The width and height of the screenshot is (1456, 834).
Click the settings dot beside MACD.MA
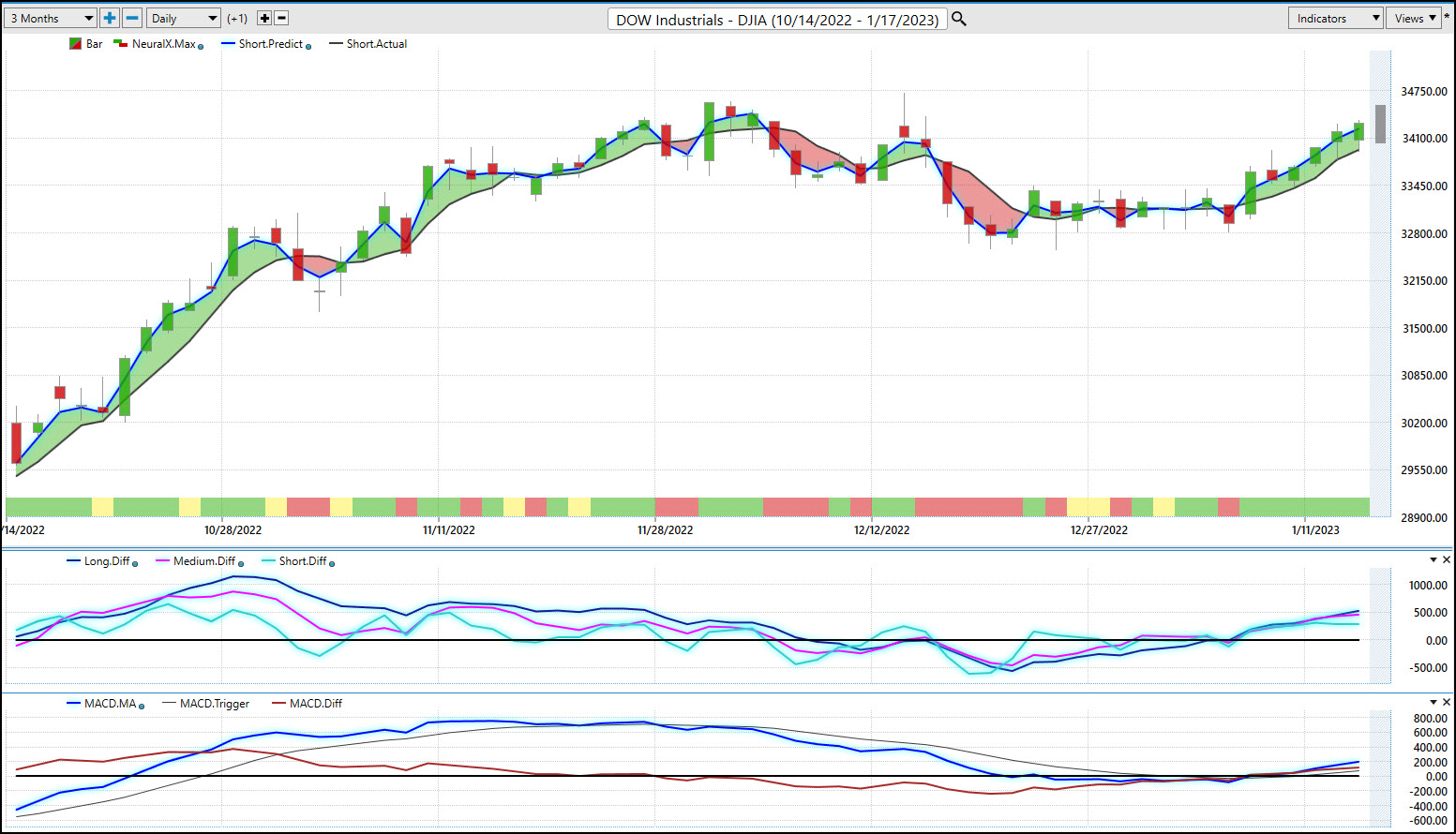point(142,706)
